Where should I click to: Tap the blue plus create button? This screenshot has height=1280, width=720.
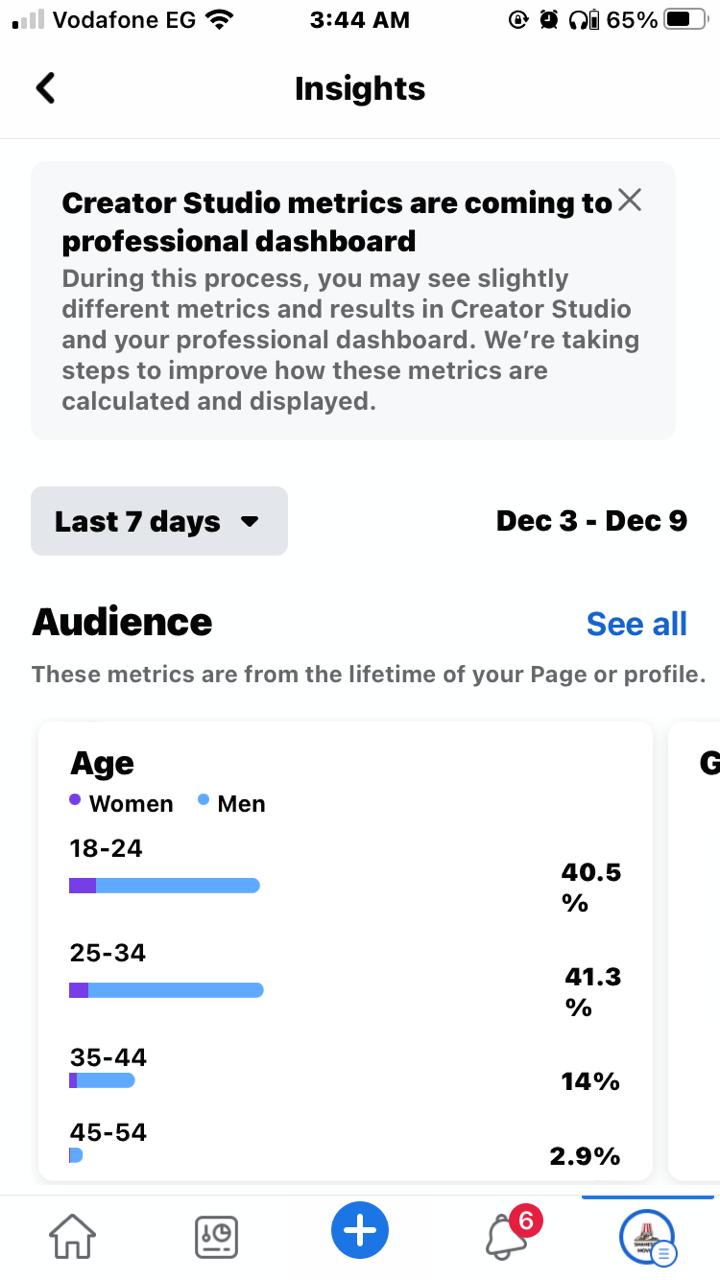(x=360, y=1231)
